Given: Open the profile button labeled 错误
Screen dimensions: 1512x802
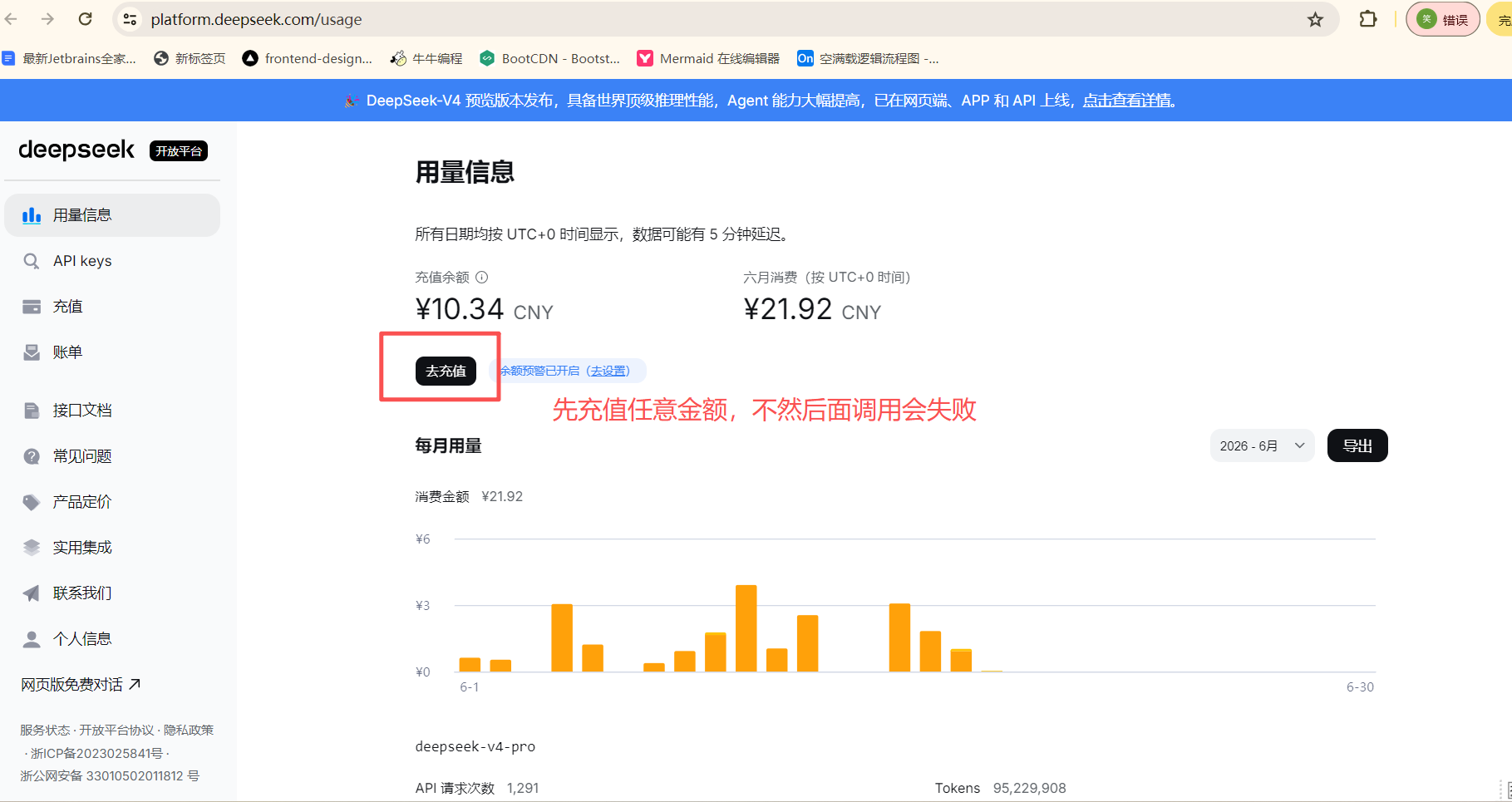Looking at the screenshot, I should [x=1443, y=19].
